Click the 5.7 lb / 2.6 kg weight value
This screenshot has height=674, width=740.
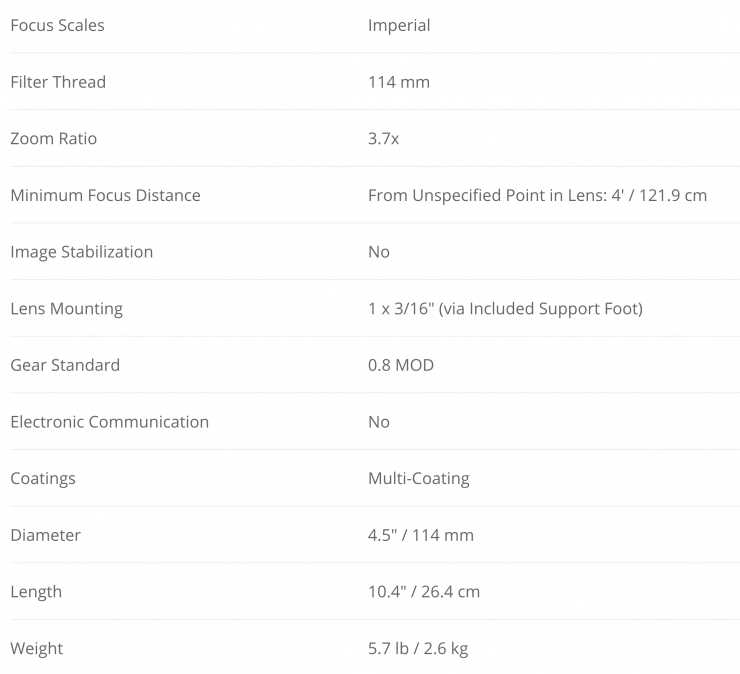pyautogui.click(x=418, y=648)
